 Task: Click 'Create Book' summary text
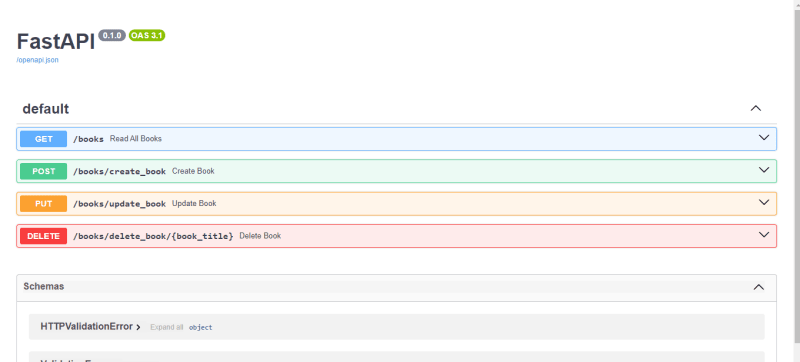(x=193, y=171)
